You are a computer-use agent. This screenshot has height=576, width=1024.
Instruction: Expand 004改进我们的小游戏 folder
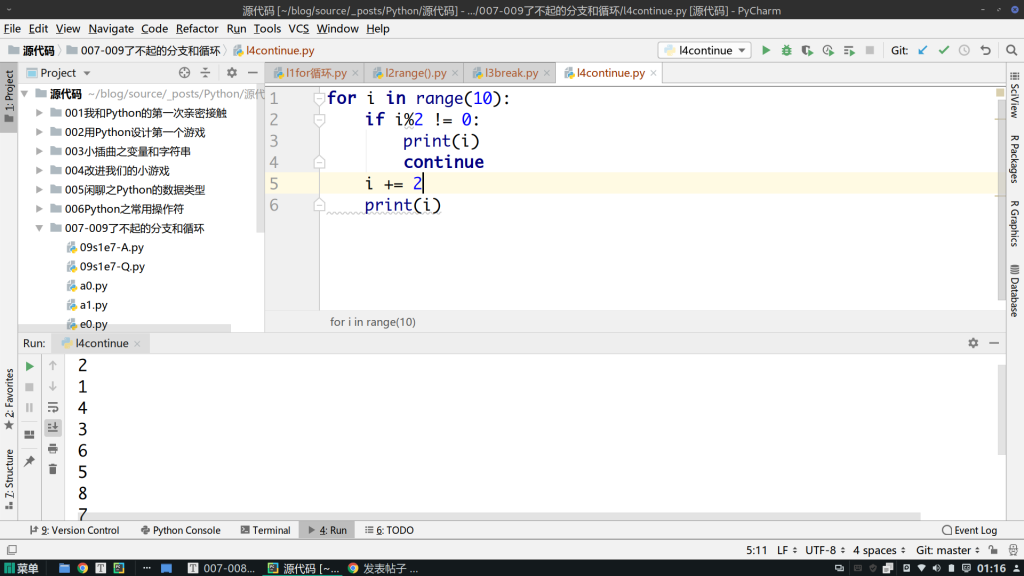[39, 170]
